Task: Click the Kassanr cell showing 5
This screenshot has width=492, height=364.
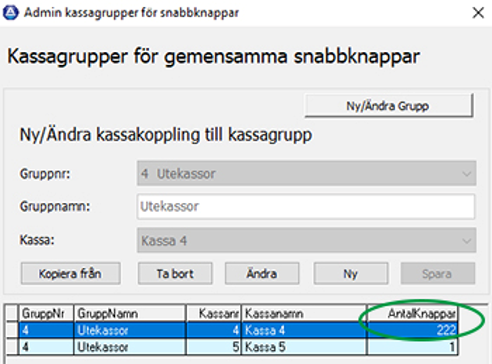Action: click(x=214, y=347)
